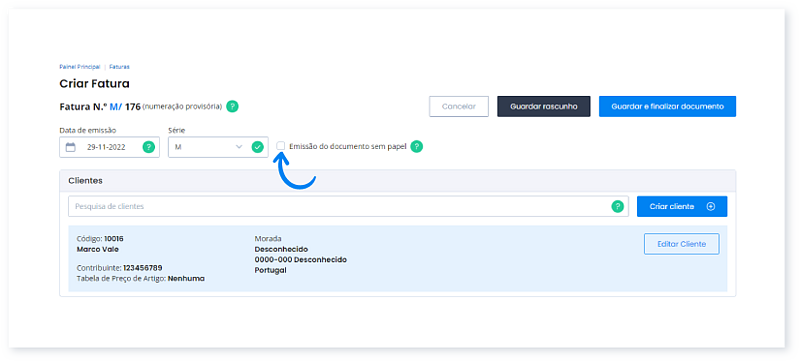Click help icon in client search box
Image resolution: width=800 pixels, height=362 pixels.
[x=617, y=206]
